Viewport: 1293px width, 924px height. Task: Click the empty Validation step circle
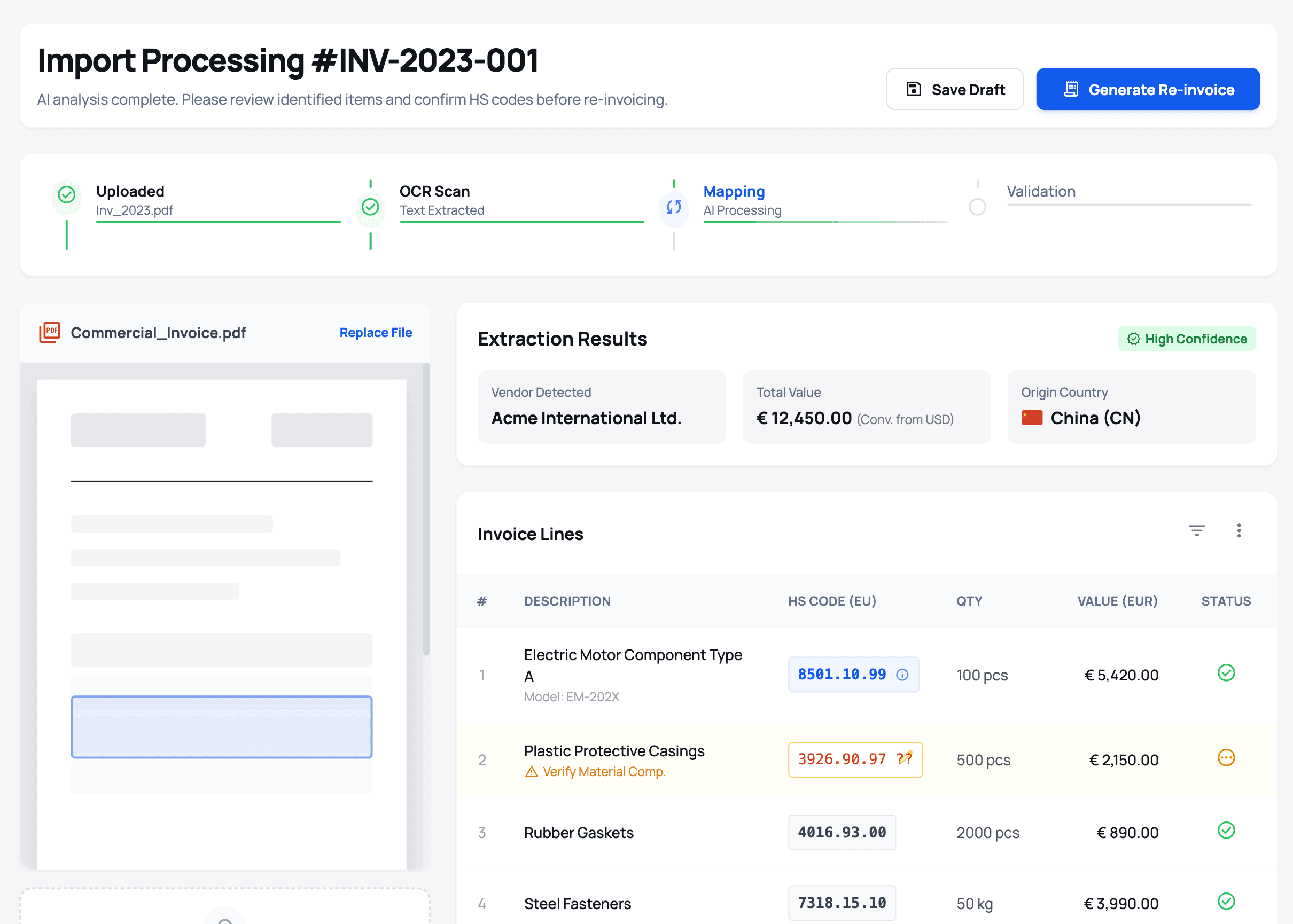tap(977, 207)
